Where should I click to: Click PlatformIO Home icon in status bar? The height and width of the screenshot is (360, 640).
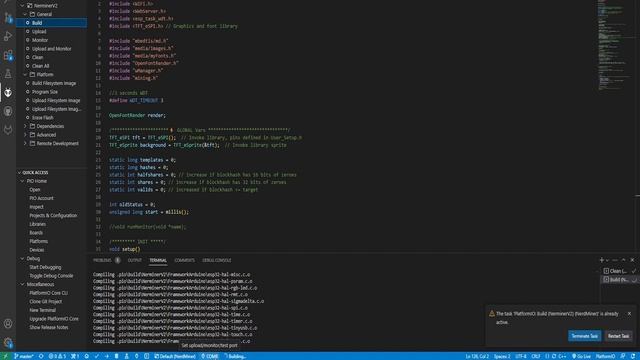(87, 356)
